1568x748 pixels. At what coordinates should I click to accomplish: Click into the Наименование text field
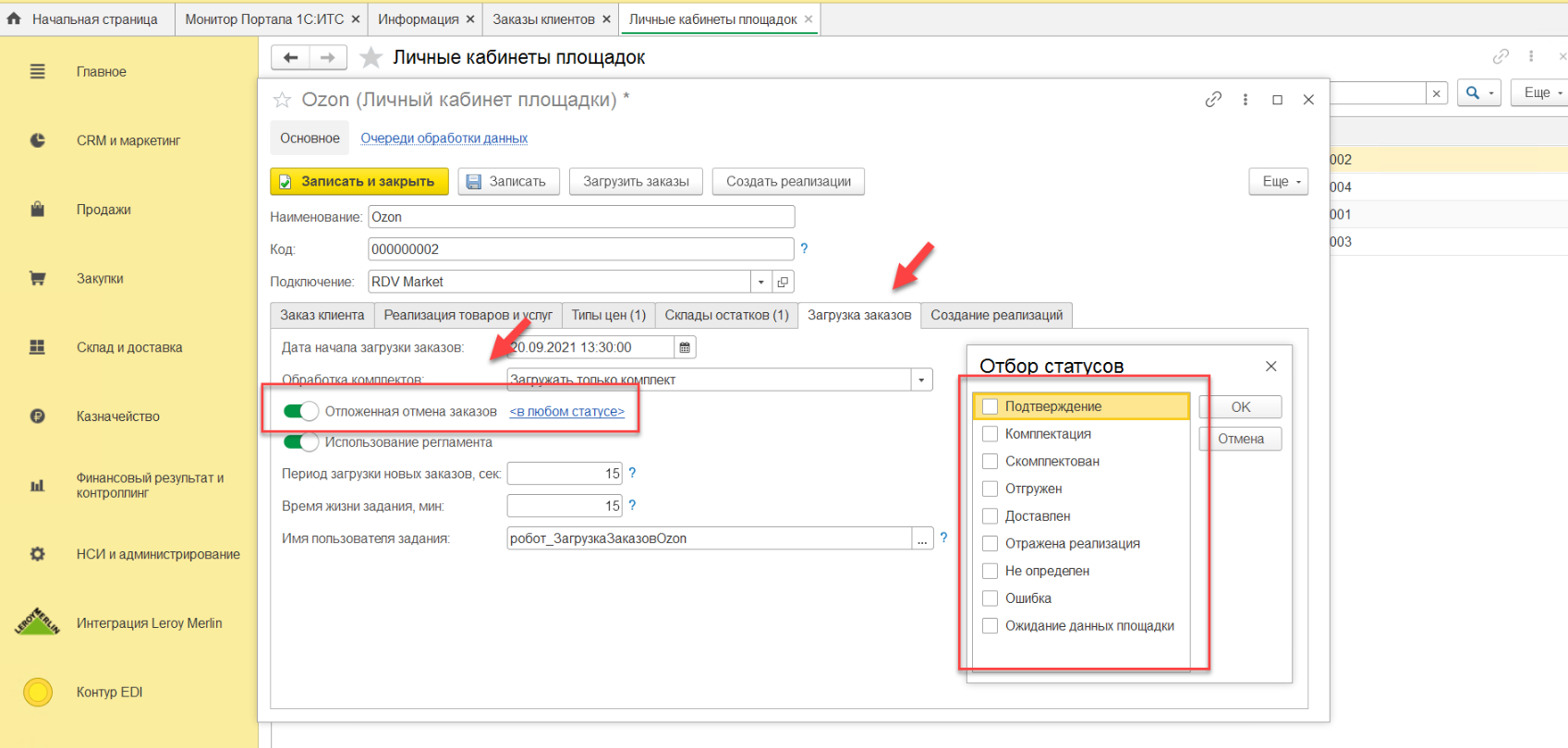580,217
